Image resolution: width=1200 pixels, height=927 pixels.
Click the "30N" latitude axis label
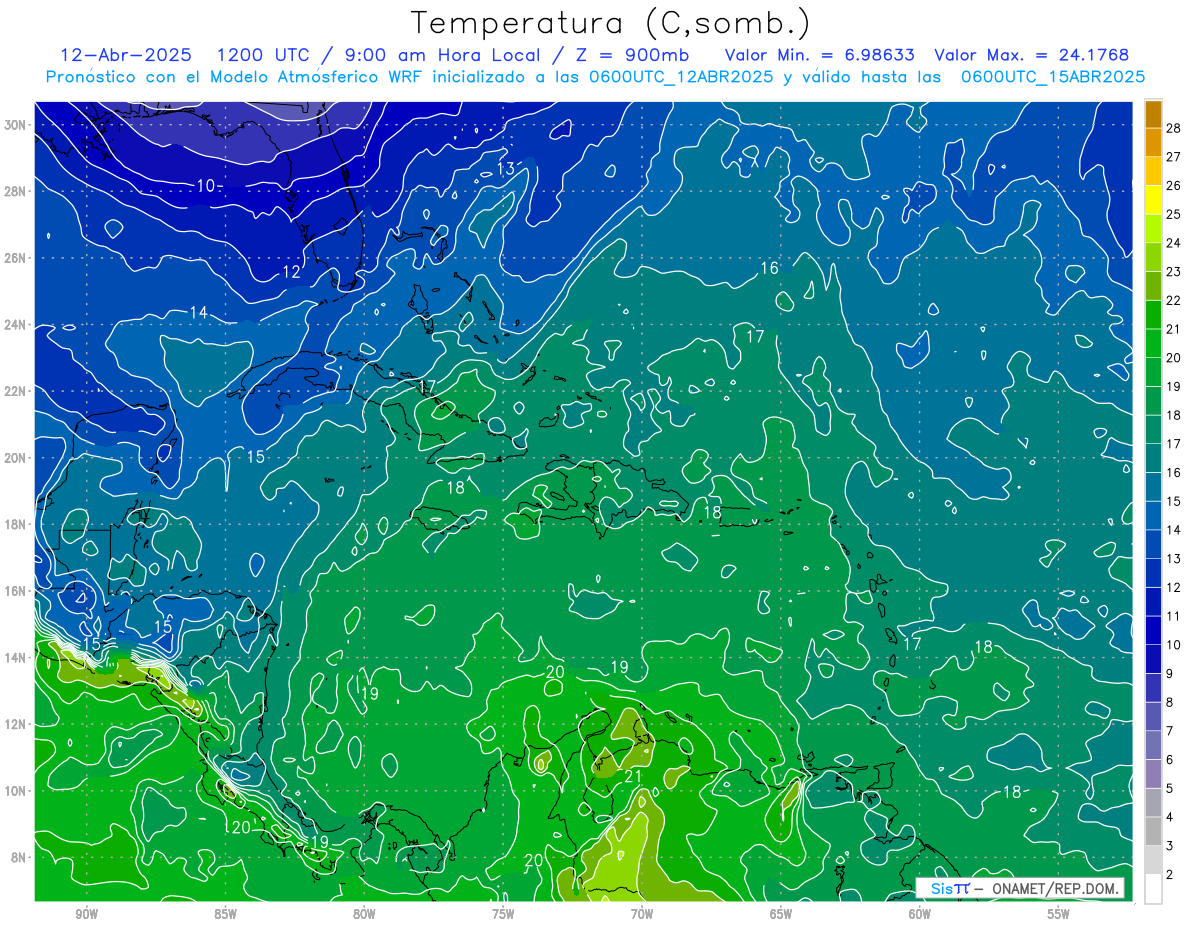click(x=14, y=125)
